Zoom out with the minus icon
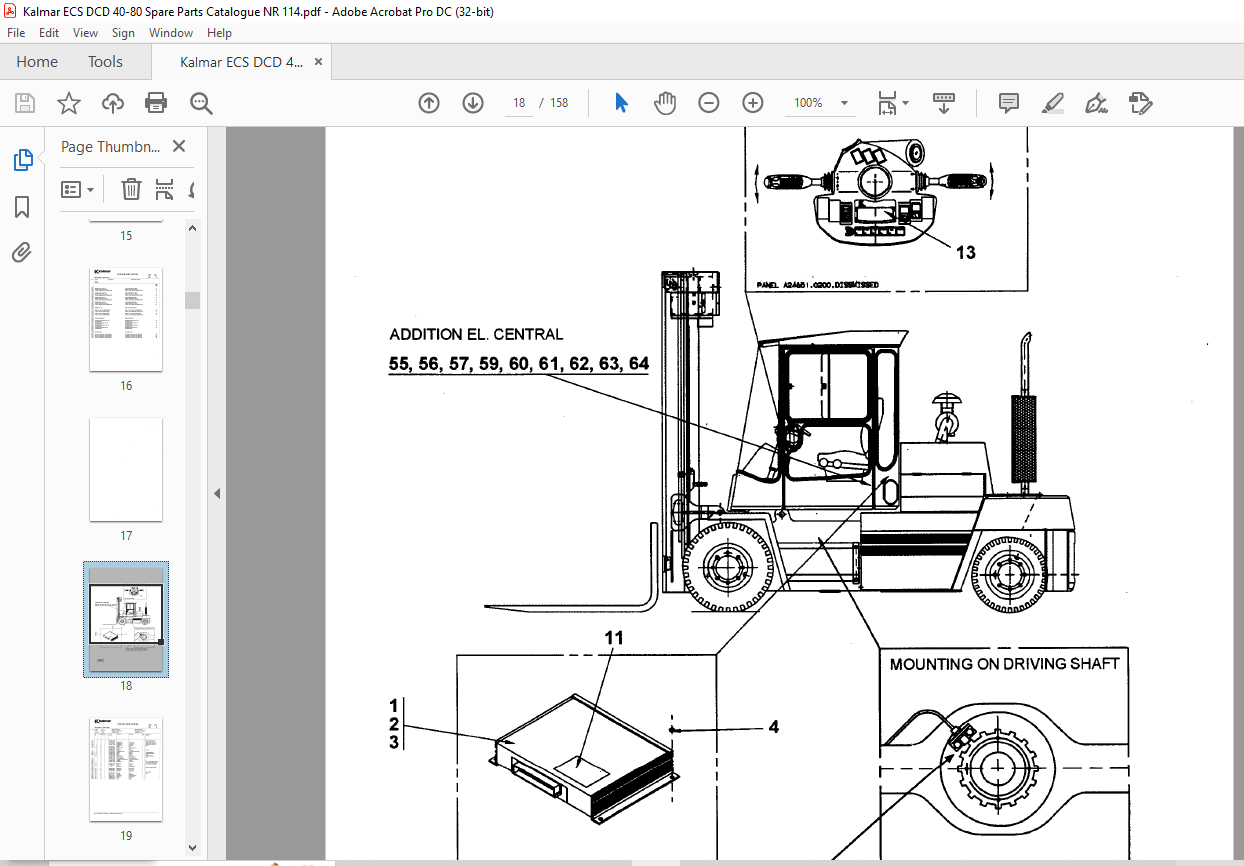 coord(709,103)
